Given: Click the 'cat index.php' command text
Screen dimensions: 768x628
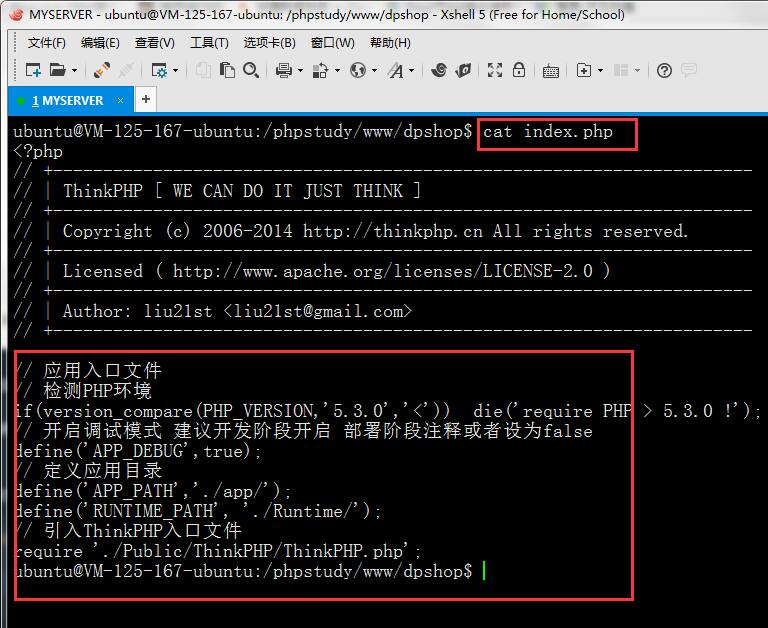Looking at the screenshot, I should pyautogui.click(x=548, y=132).
